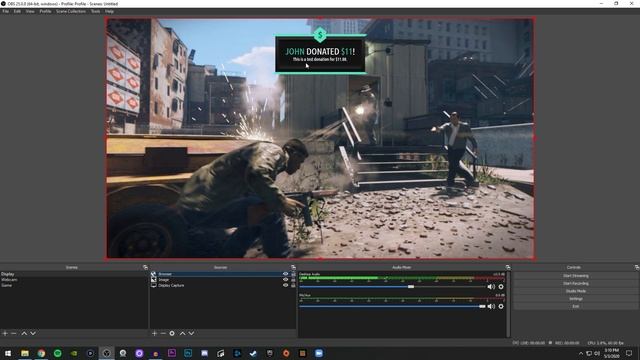Click Start Recording button

coord(576,283)
